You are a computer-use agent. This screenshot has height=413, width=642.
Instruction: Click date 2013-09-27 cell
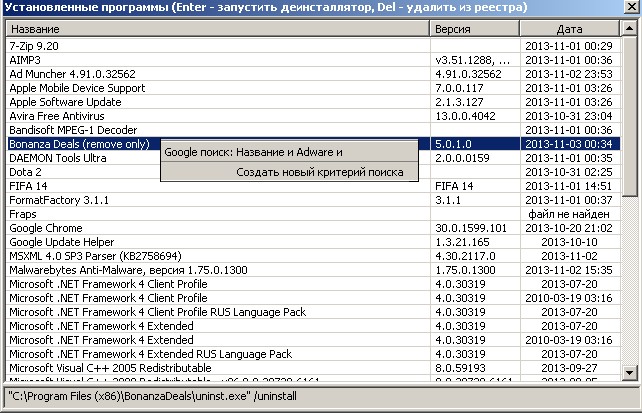(x=570, y=368)
